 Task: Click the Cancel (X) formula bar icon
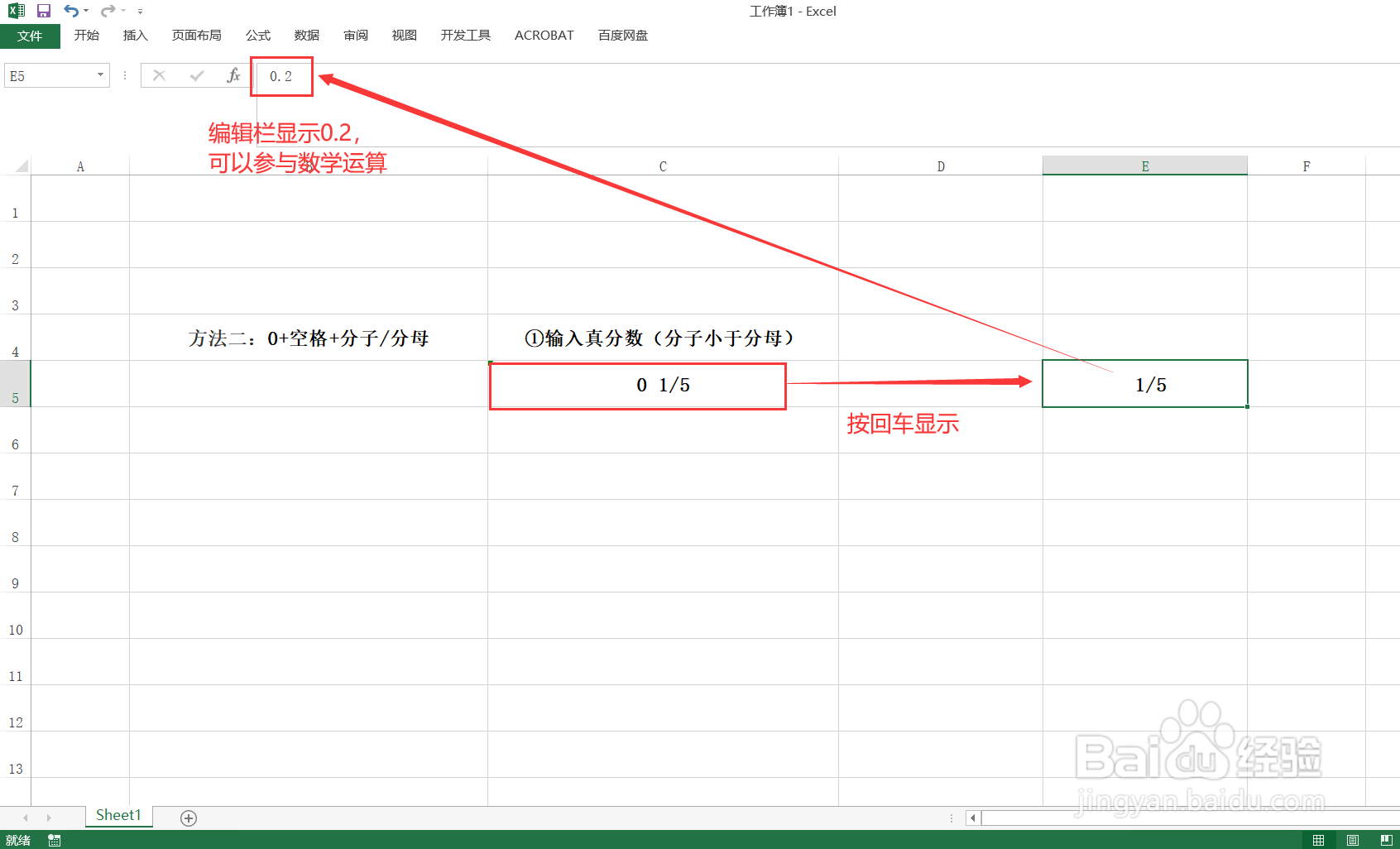click(x=160, y=76)
